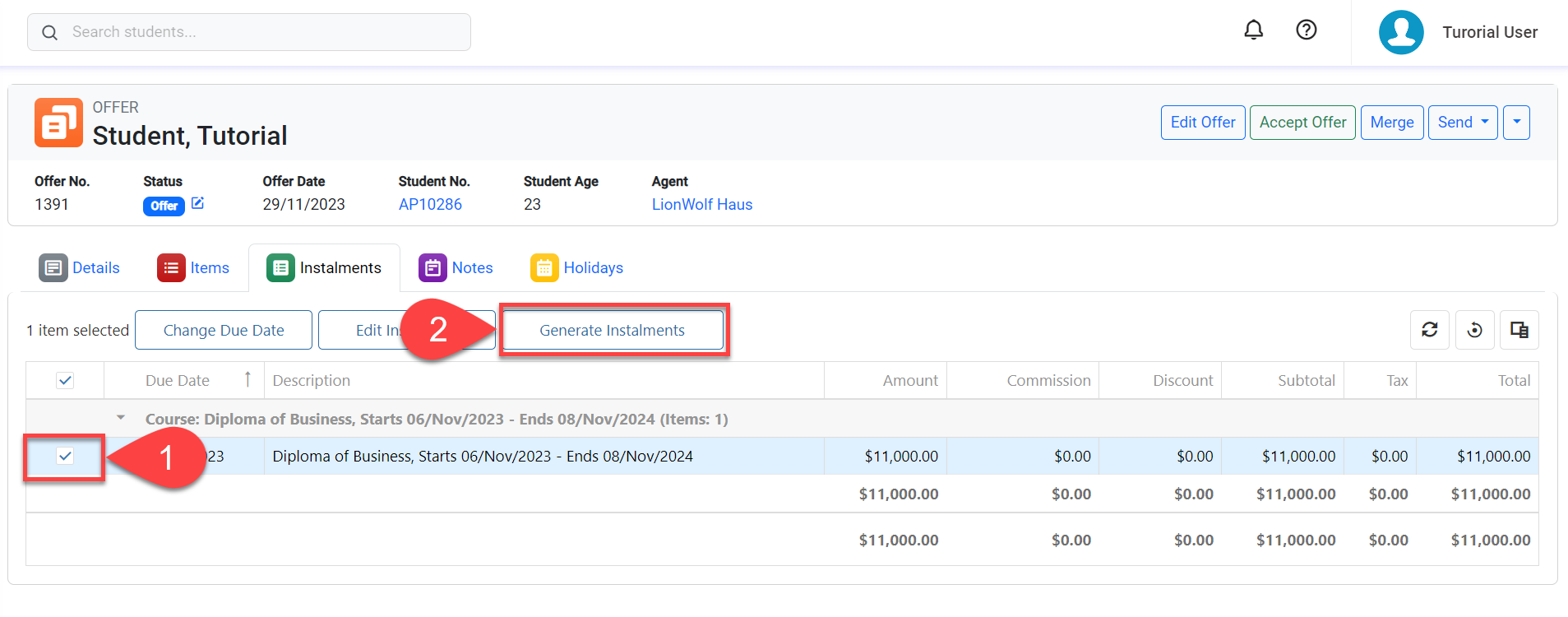Open the help question mark icon
The image size is (1568, 617).
pos(1306,30)
